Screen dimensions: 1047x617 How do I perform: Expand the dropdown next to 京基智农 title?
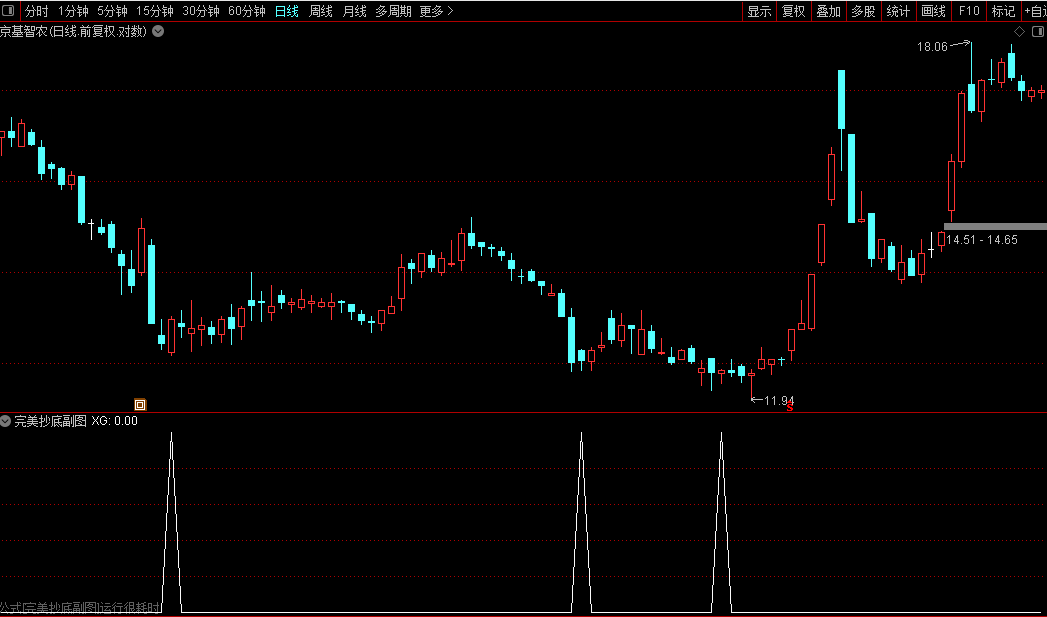[x=158, y=31]
